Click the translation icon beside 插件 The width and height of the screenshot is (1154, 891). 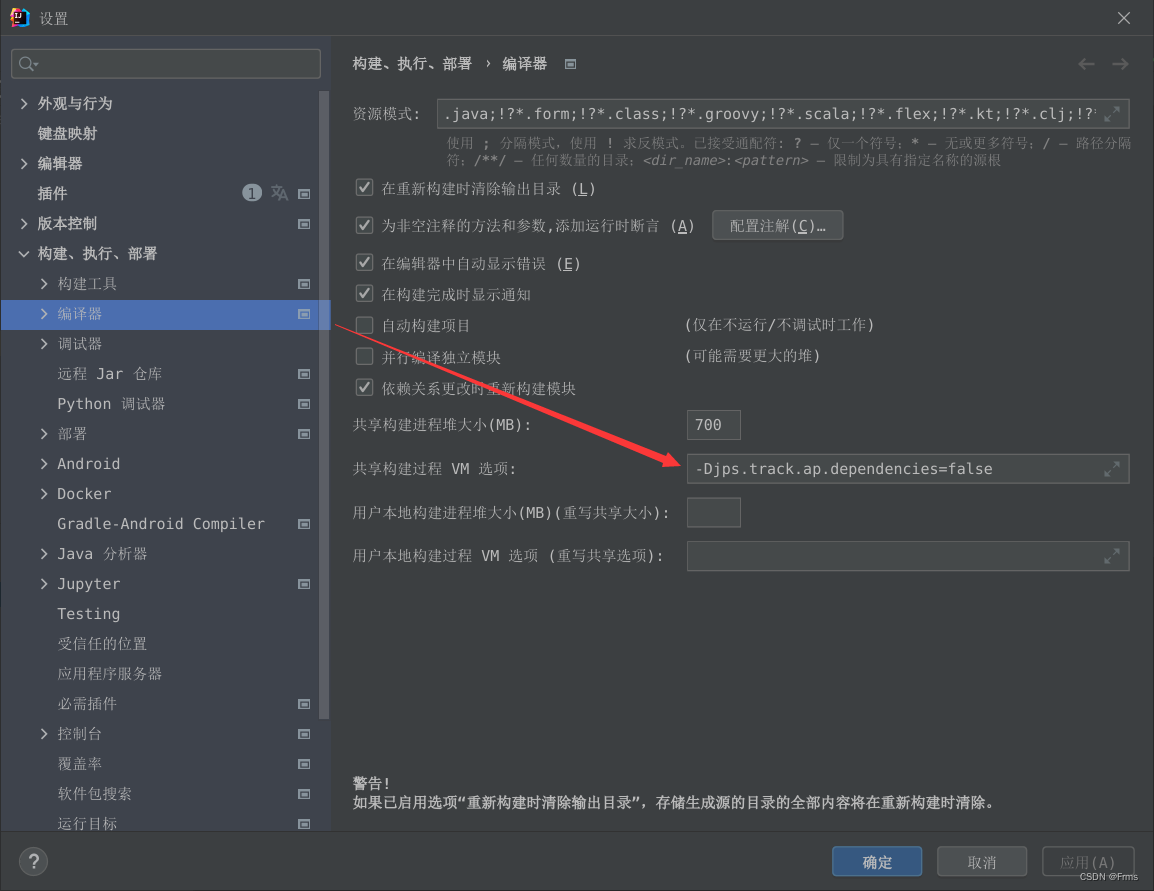click(x=280, y=193)
